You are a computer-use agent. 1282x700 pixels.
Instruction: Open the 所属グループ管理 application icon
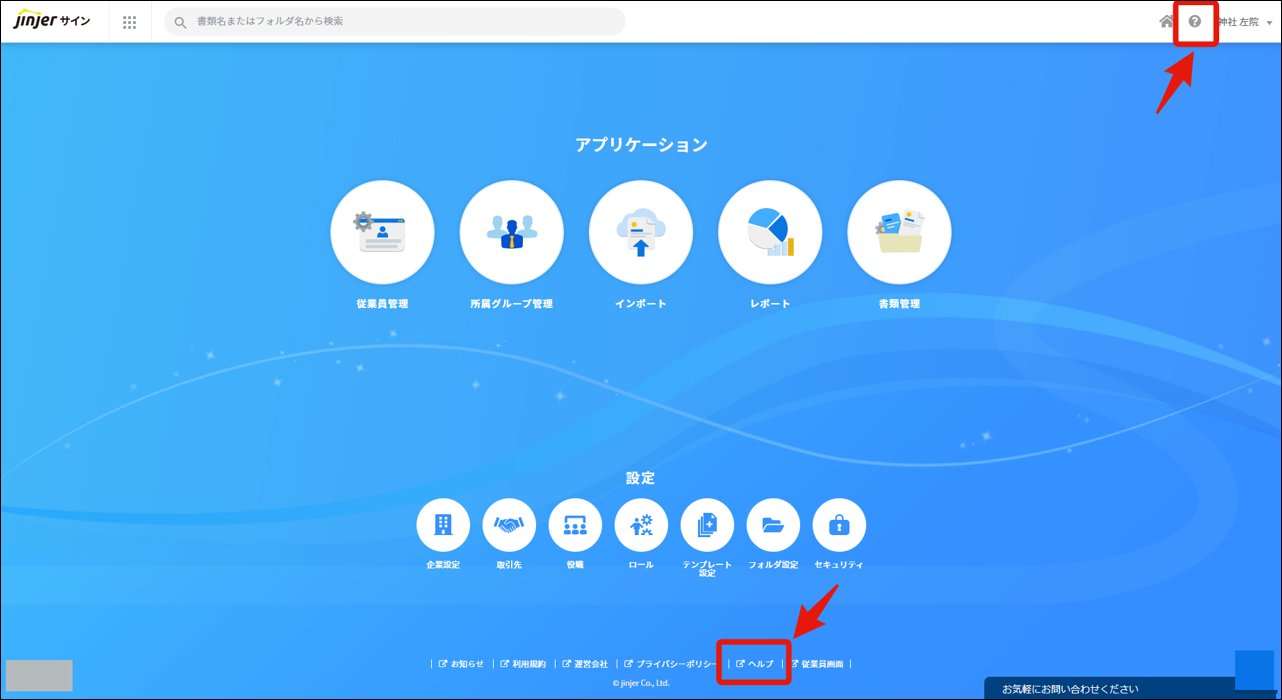click(x=511, y=233)
